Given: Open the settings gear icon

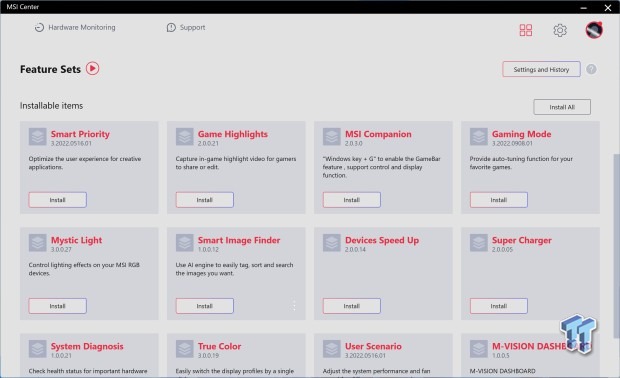Looking at the screenshot, I should click(560, 30).
